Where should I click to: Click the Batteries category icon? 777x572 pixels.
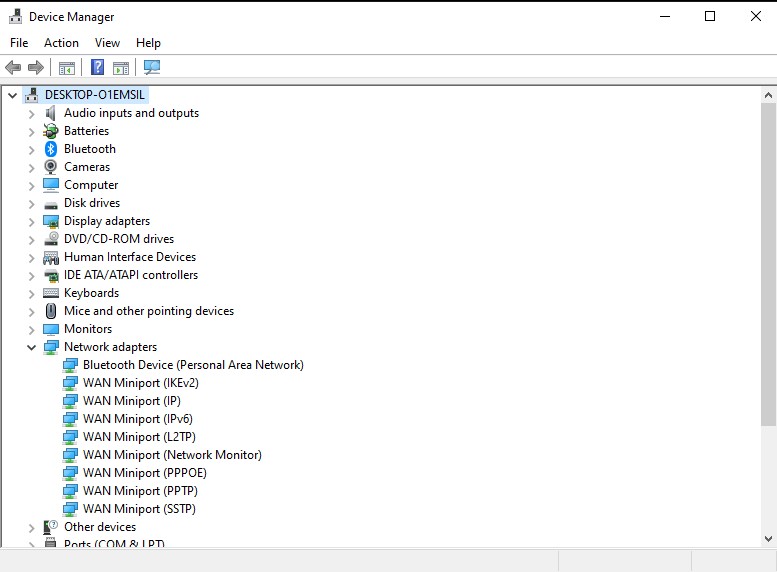[x=51, y=131]
